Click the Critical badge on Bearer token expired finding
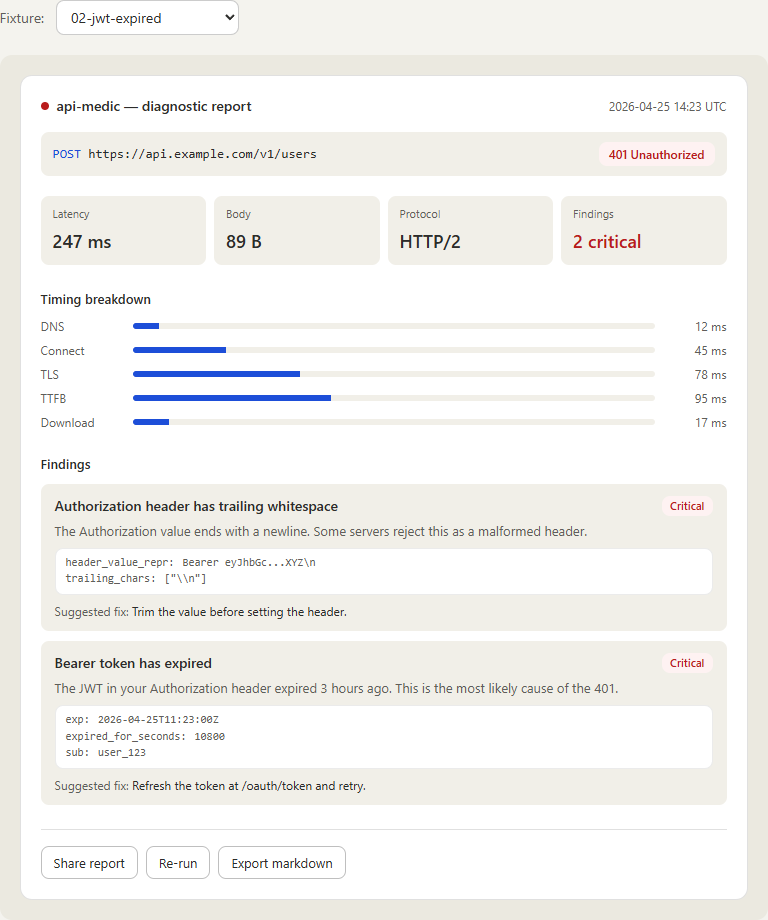The width and height of the screenshot is (768, 920). pyautogui.click(x=687, y=663)
